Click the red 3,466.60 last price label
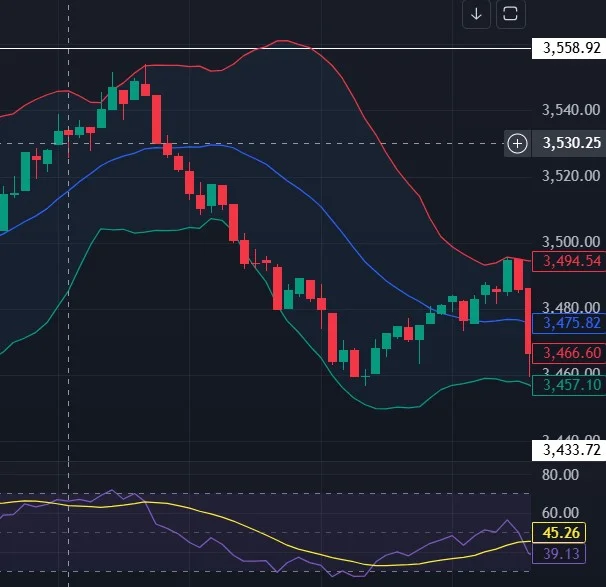Screen dimensions: 606x587 click(569, 353)
